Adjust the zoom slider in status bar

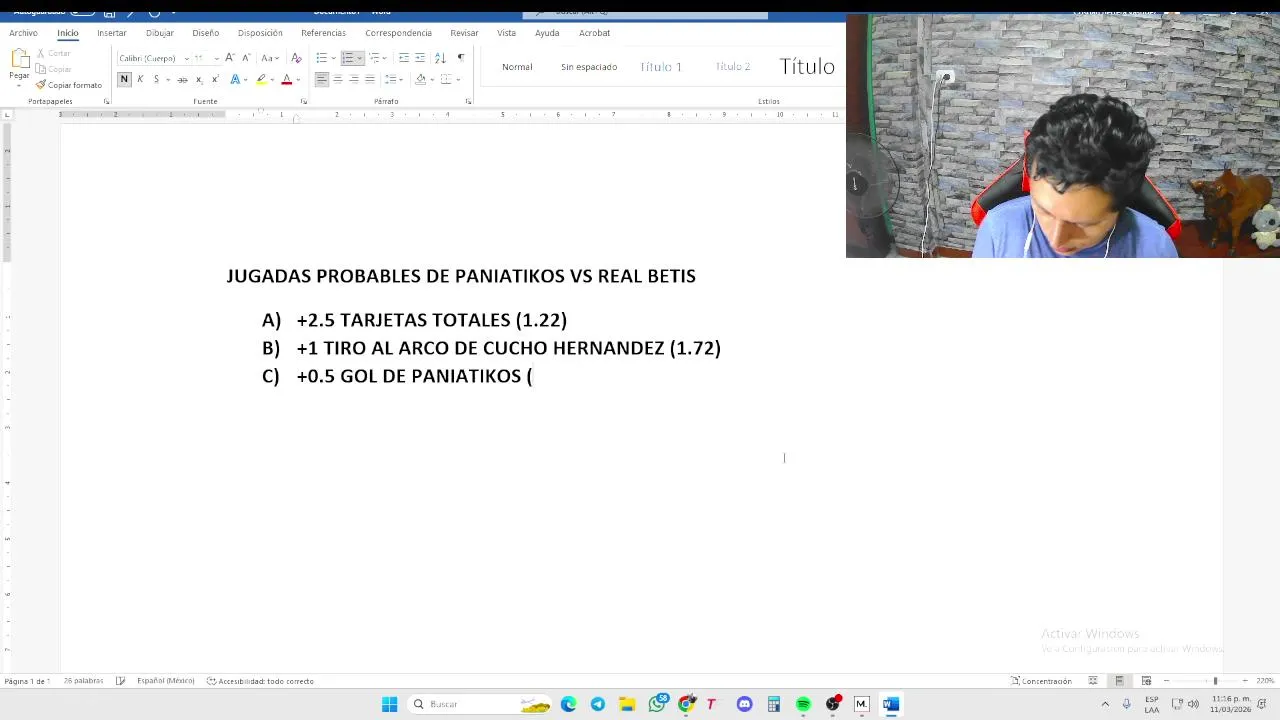pos(1215,681)
